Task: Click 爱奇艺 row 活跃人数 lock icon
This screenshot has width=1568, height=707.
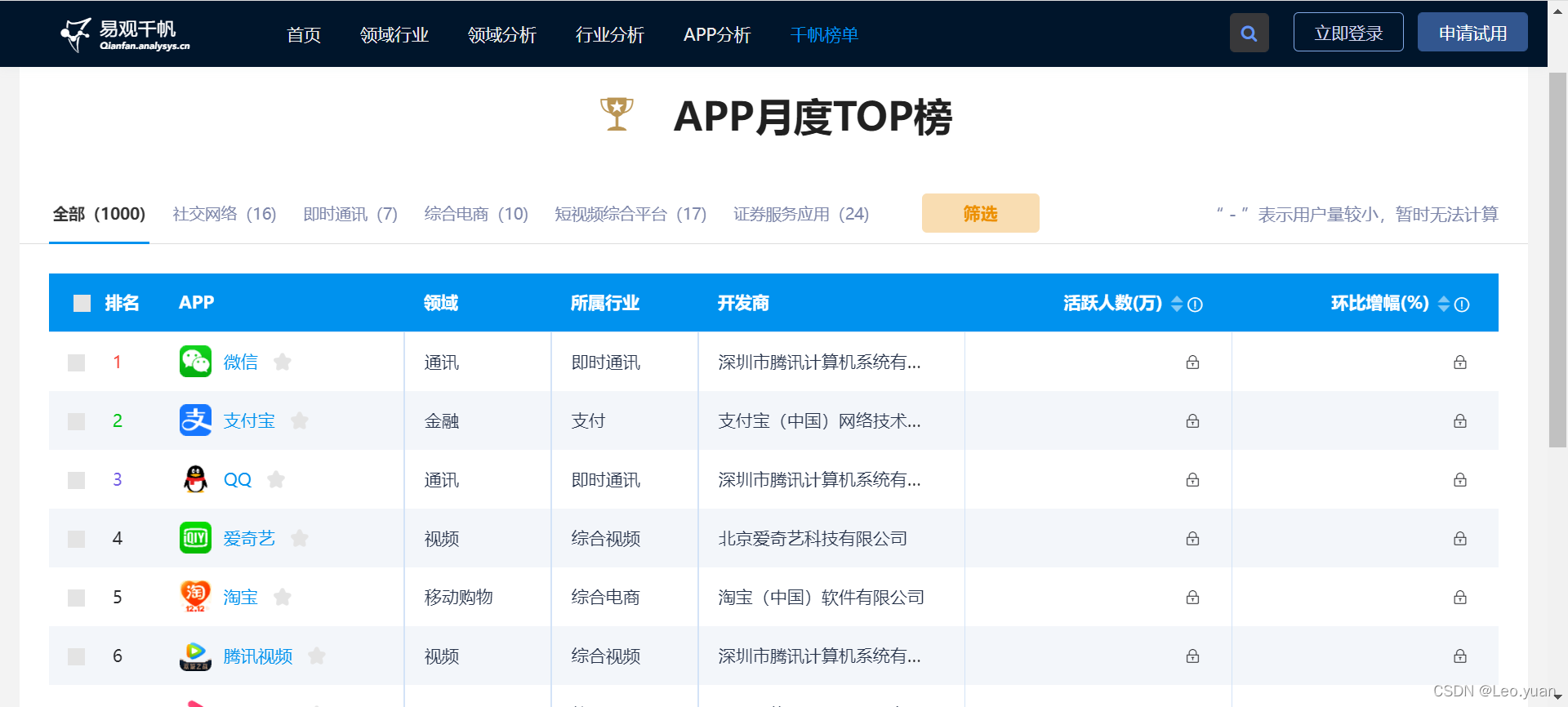Action: coord(1192,538)
